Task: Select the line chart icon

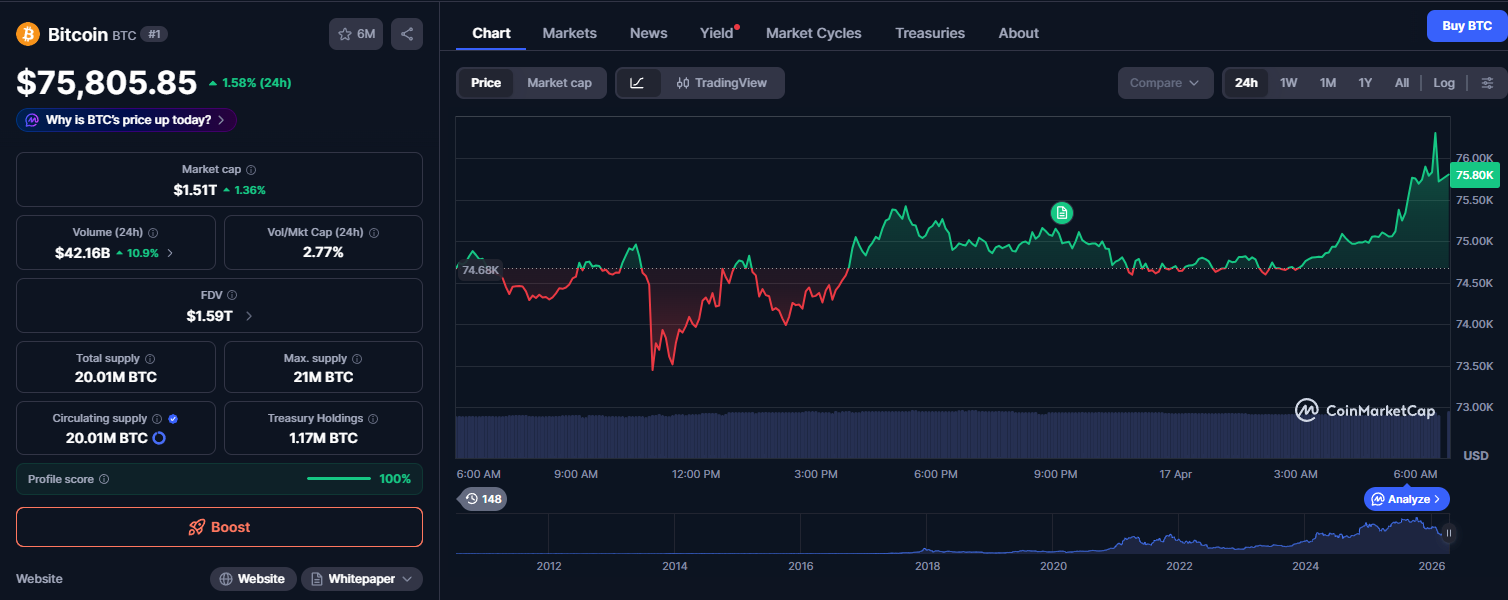Action: tap(638, 83)
